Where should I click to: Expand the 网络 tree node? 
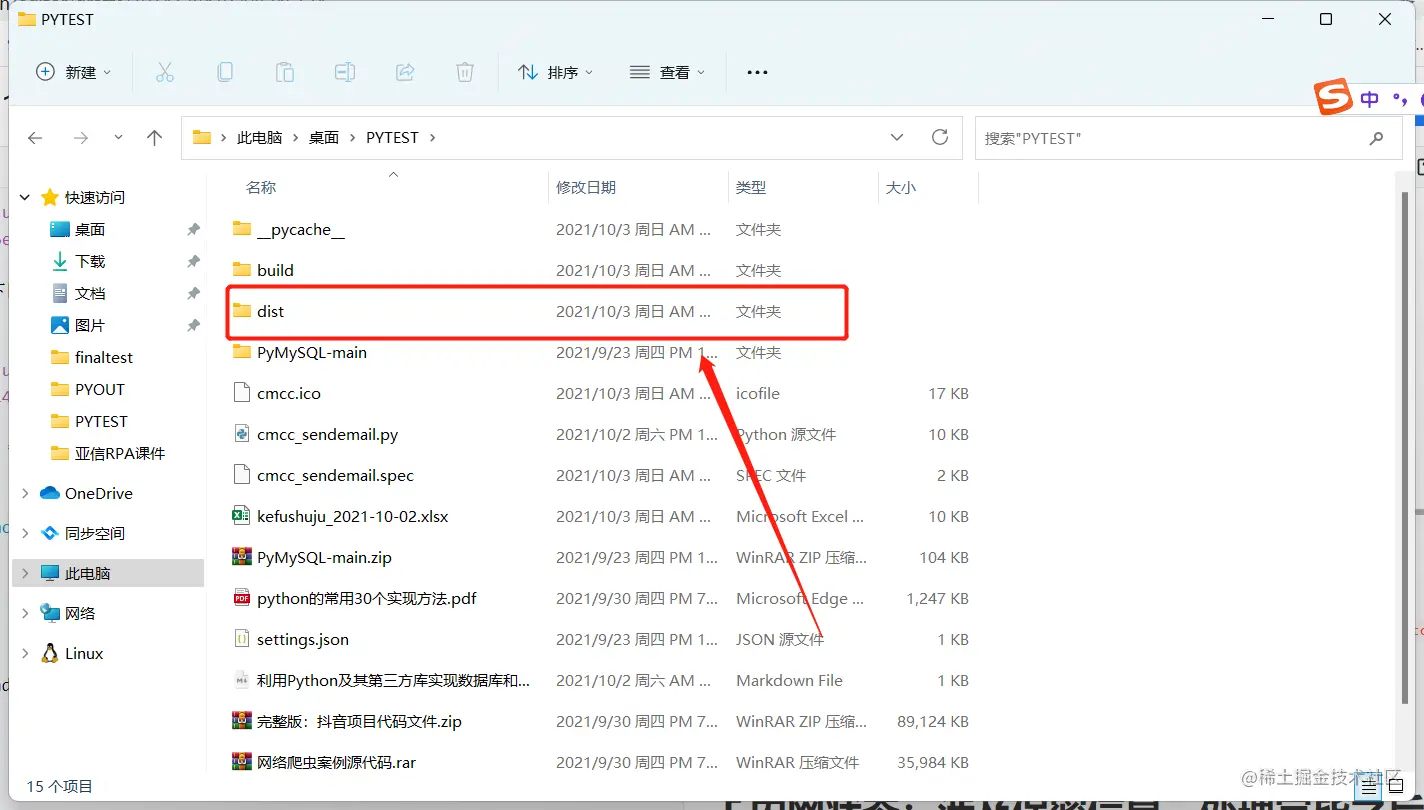[25, 613]
